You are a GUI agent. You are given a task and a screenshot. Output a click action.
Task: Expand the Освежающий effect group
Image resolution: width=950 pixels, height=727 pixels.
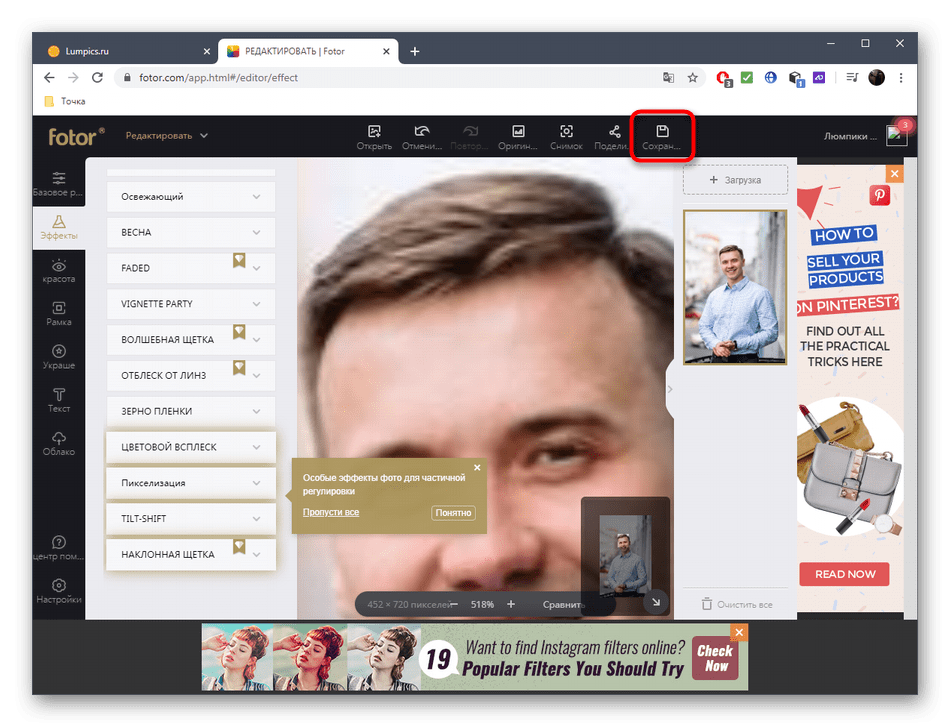pos(191,197)
